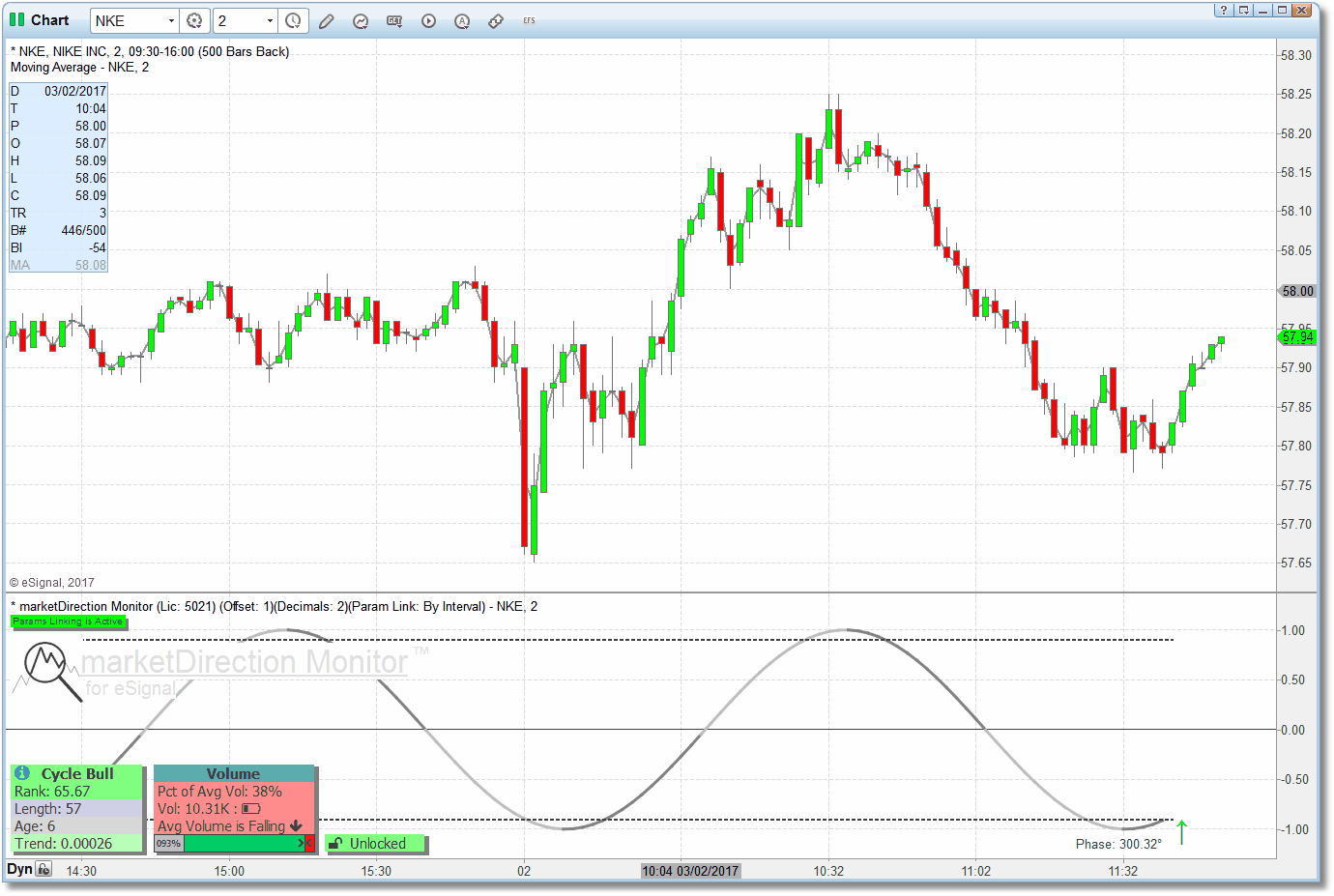Click the GET tools toolbar icon
Image resolution: width=1334 pixels, height=896 pixels.
click(x=394, y=20)
